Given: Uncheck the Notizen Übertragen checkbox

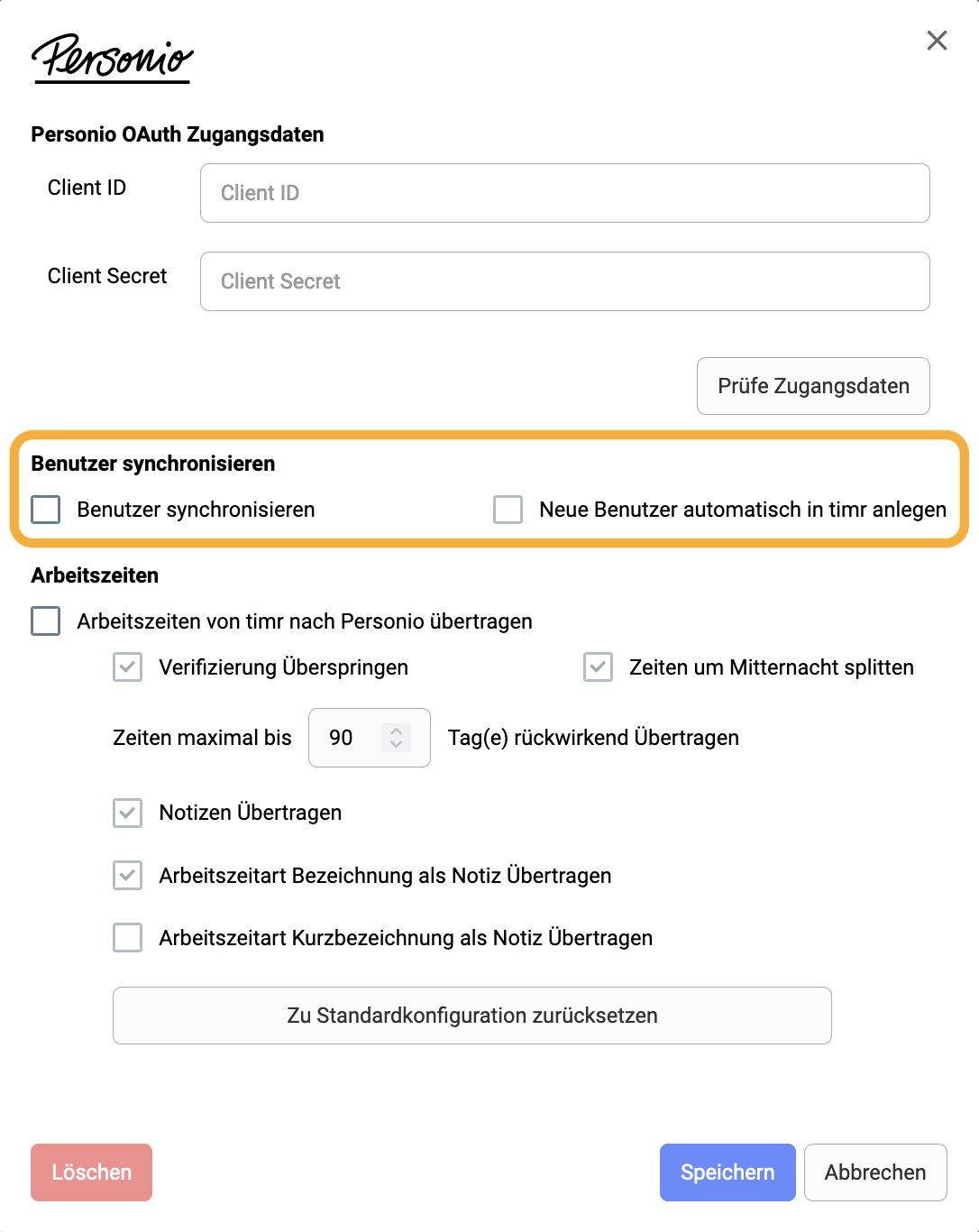Looking at the screenshot, I should [x=128, y=813].
